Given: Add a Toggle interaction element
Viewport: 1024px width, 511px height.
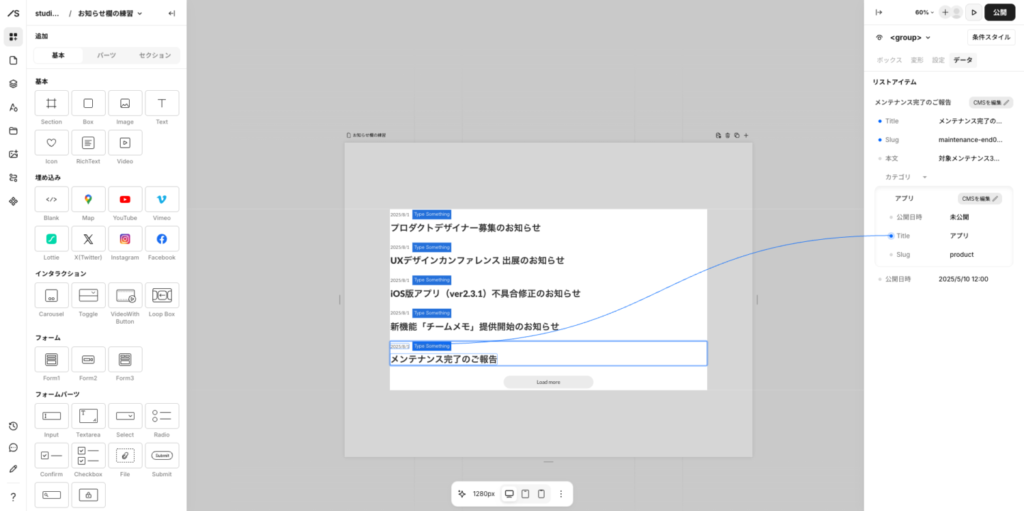Looking at the screenshot, I should (88, 296).
